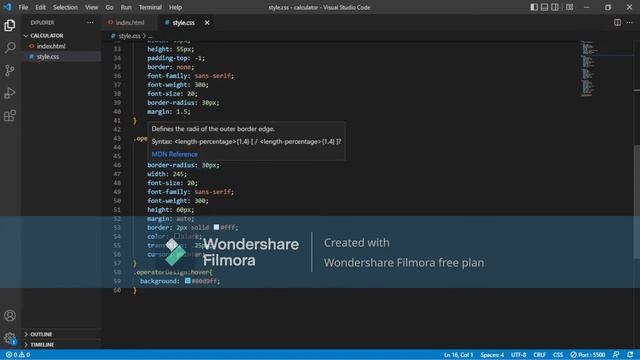Open the Extensions view icon
This screenshot has width=640, height=360.
[10, 116]
